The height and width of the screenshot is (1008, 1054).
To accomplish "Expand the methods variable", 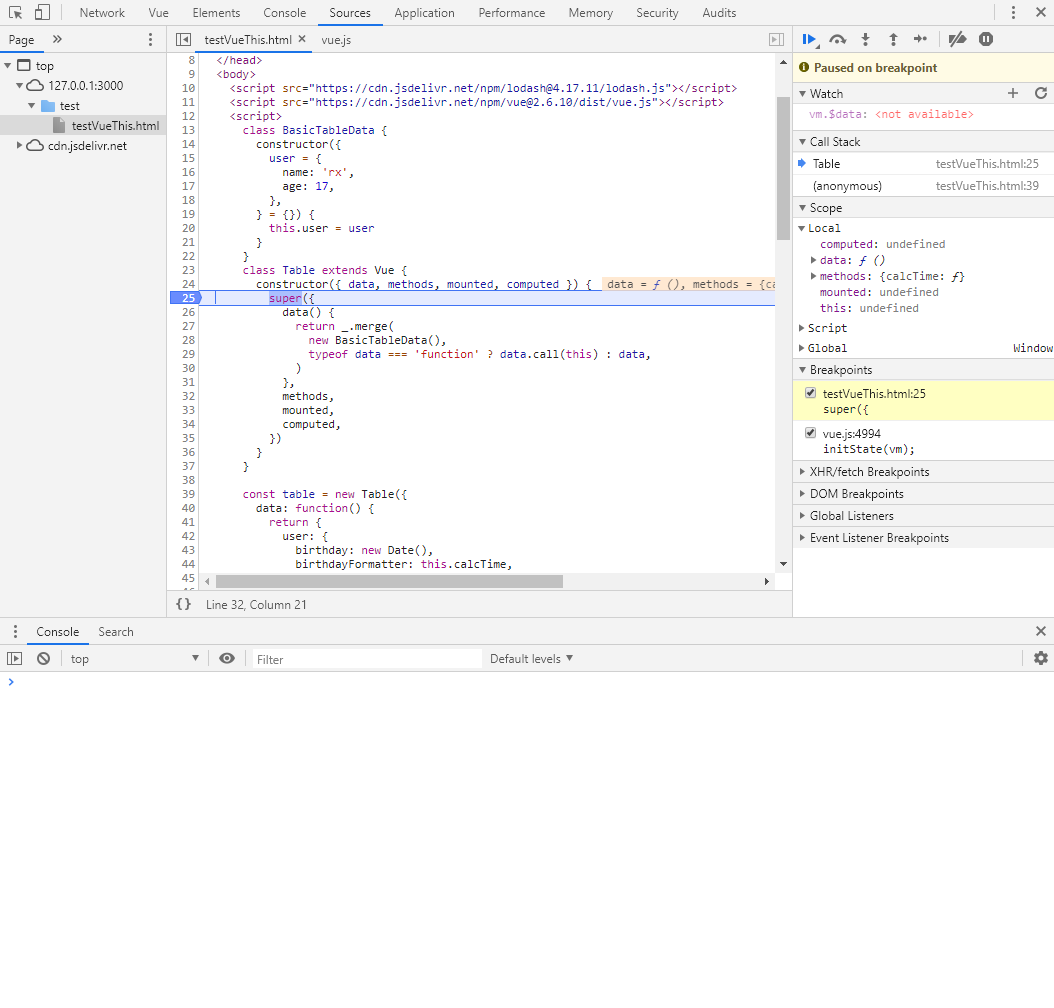I will click(813, 276).
